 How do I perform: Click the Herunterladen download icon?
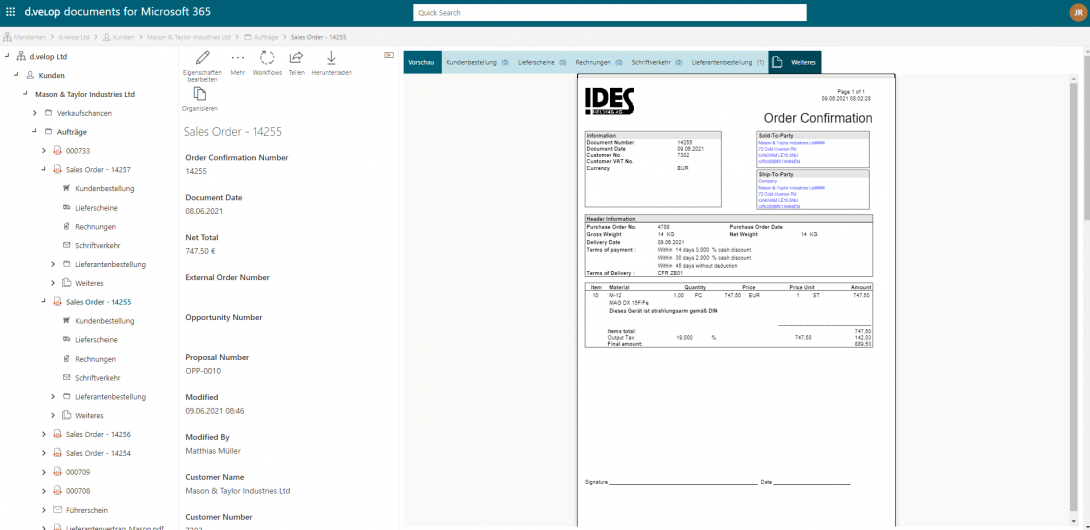click(x=331, y=58)
